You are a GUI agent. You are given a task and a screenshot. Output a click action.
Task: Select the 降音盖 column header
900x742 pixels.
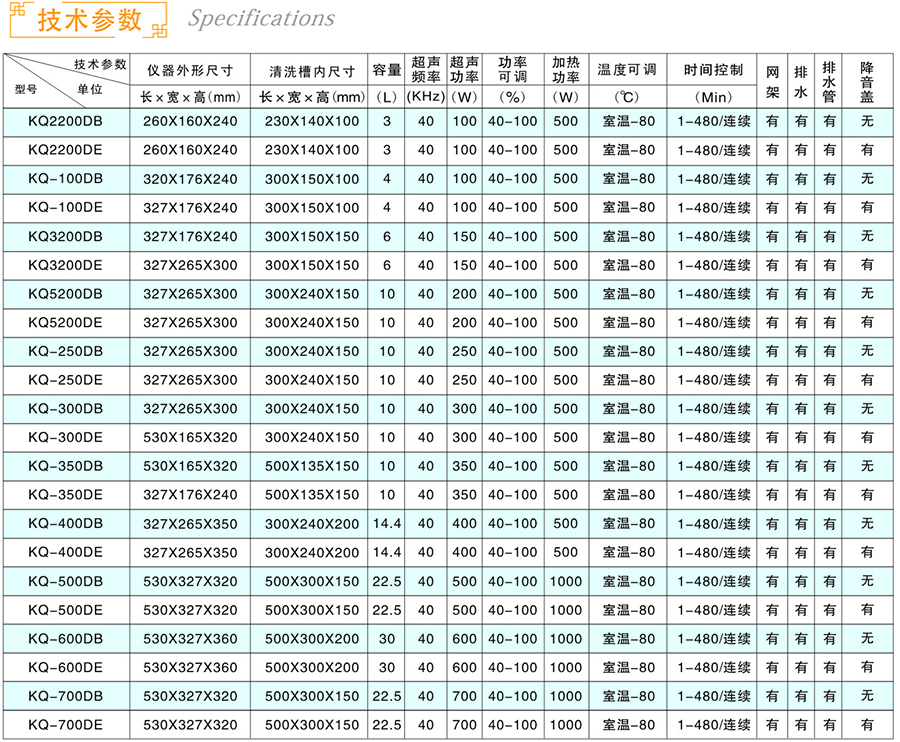867,80
